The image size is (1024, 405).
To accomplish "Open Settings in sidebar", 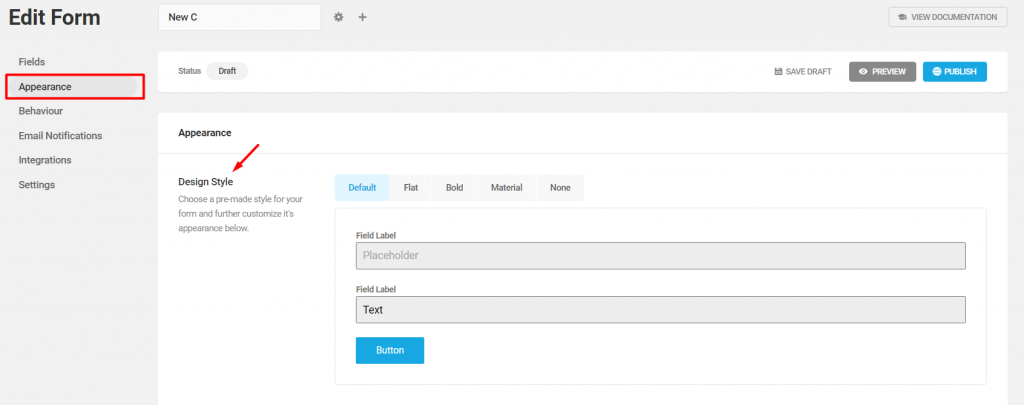I will coord(37,185).
